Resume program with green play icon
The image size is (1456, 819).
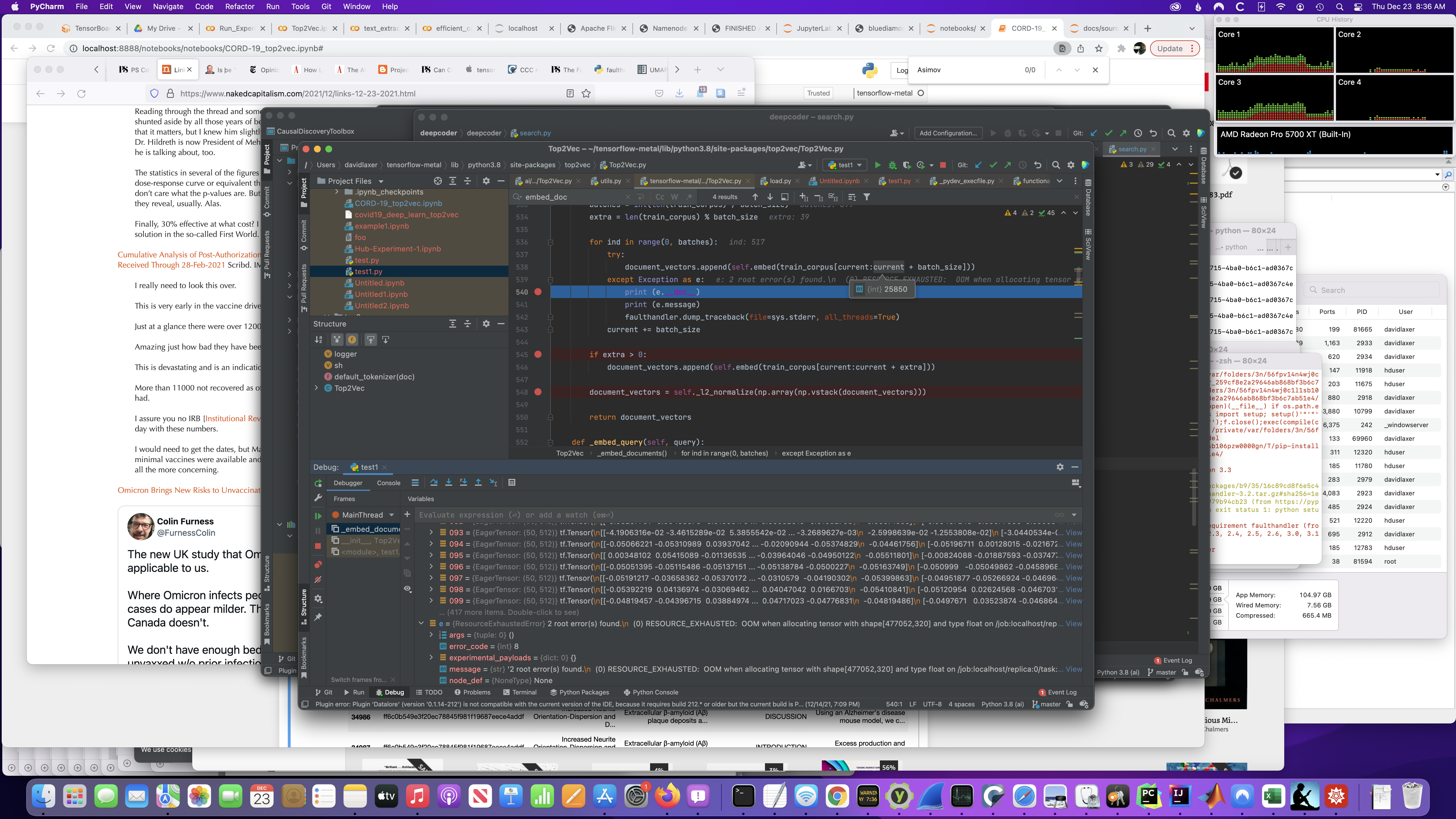[x=318, y=516]
